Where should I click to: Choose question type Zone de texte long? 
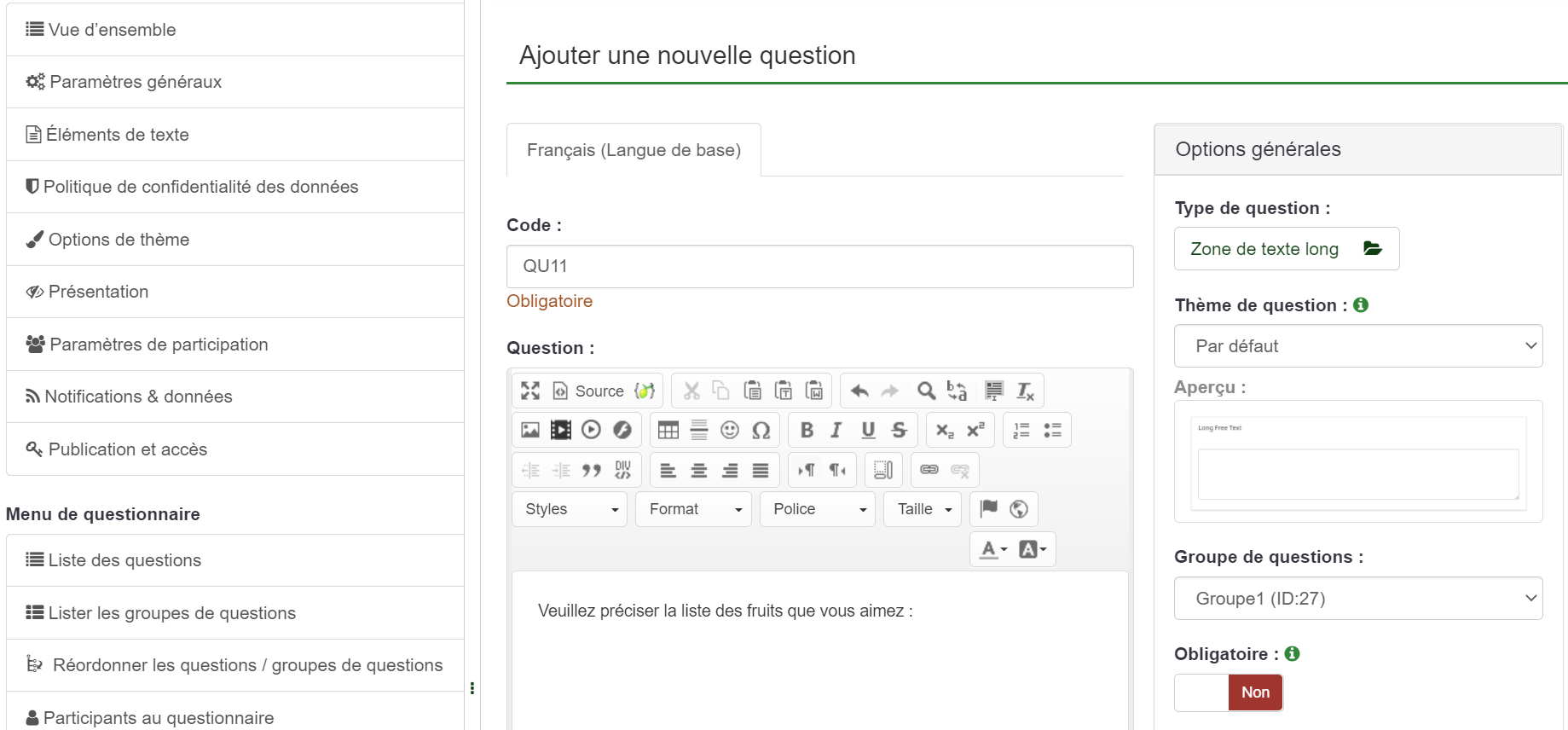click(1286, 249)
